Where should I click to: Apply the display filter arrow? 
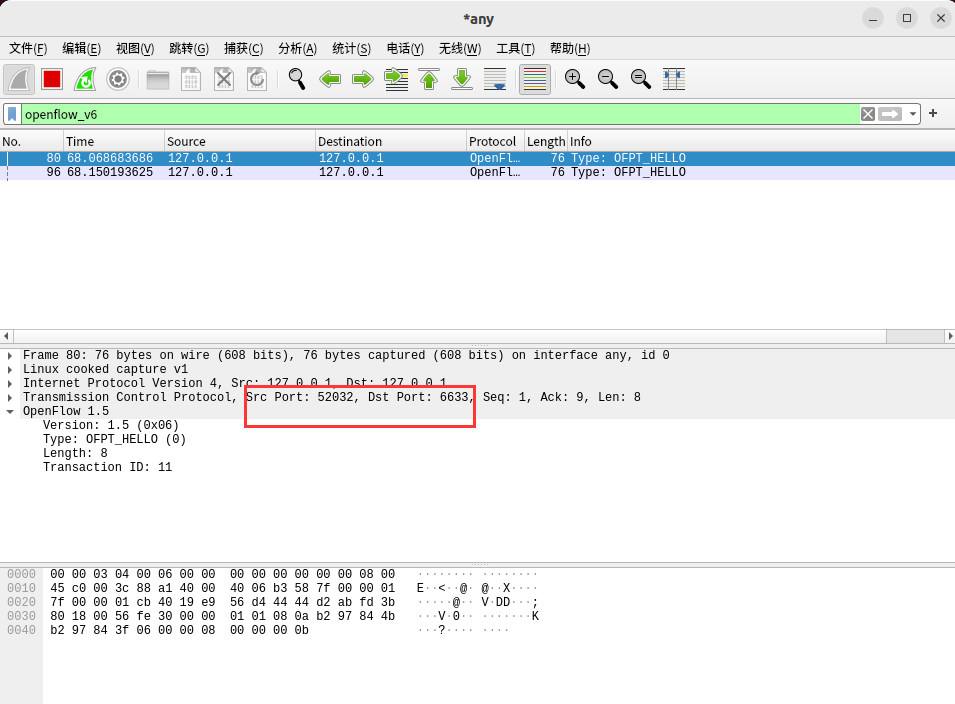890,114
